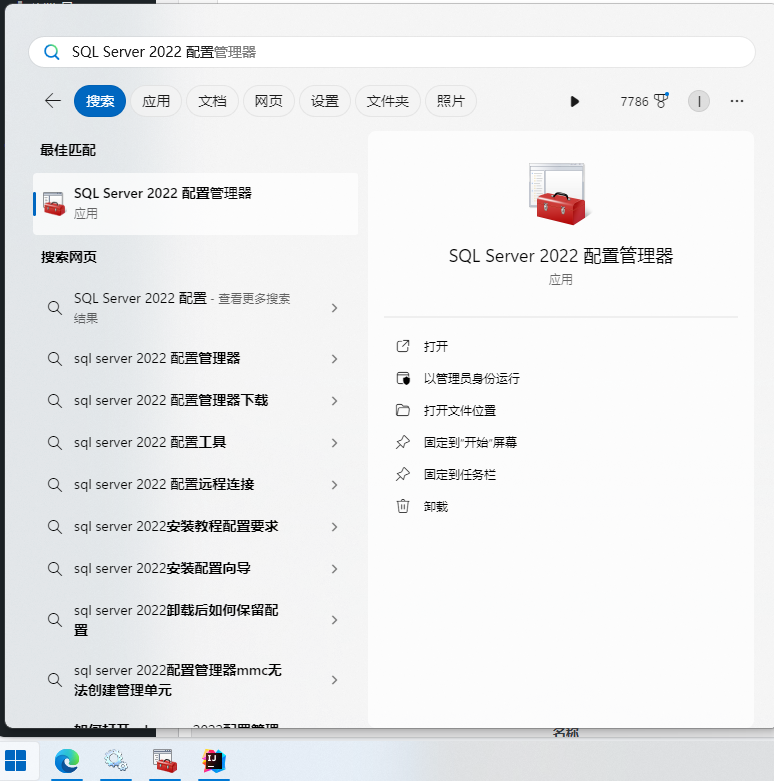Image resolution: width=774 pixels, height=781 pixels.
Task: Select the 搜索 filter tab
Action: pos(100,101)
